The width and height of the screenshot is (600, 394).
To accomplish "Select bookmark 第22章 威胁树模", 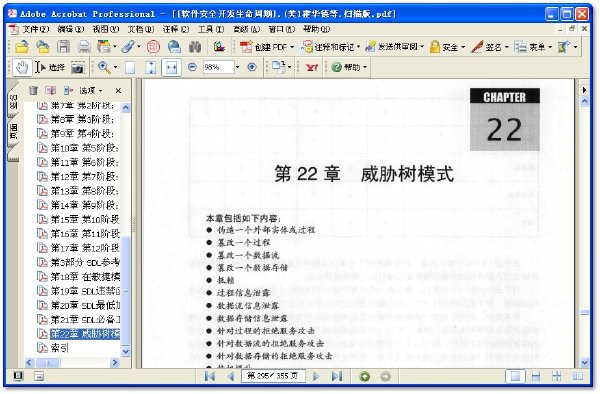I will click(78, 334).
